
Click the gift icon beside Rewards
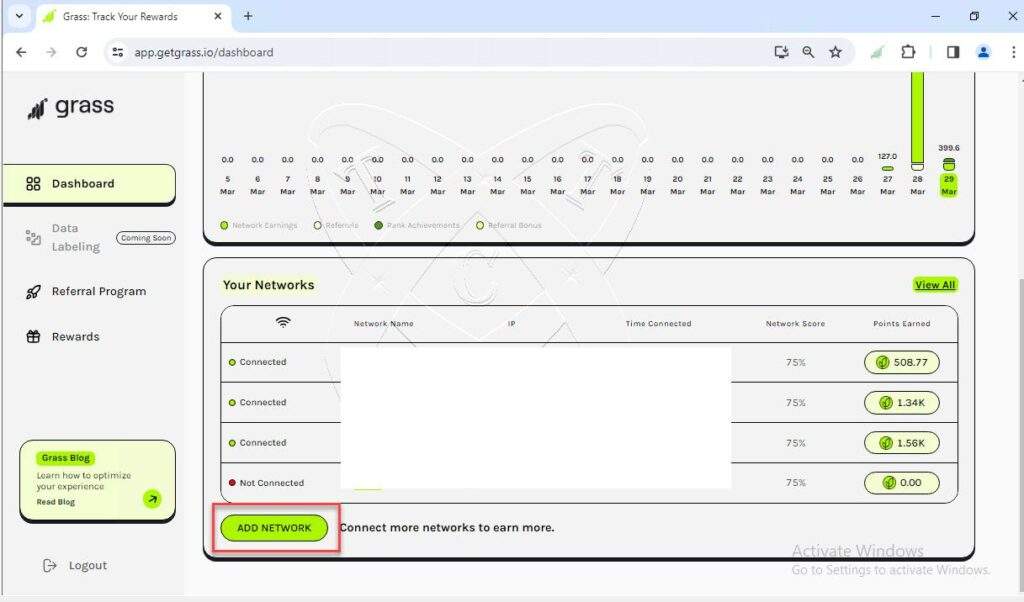33,337
